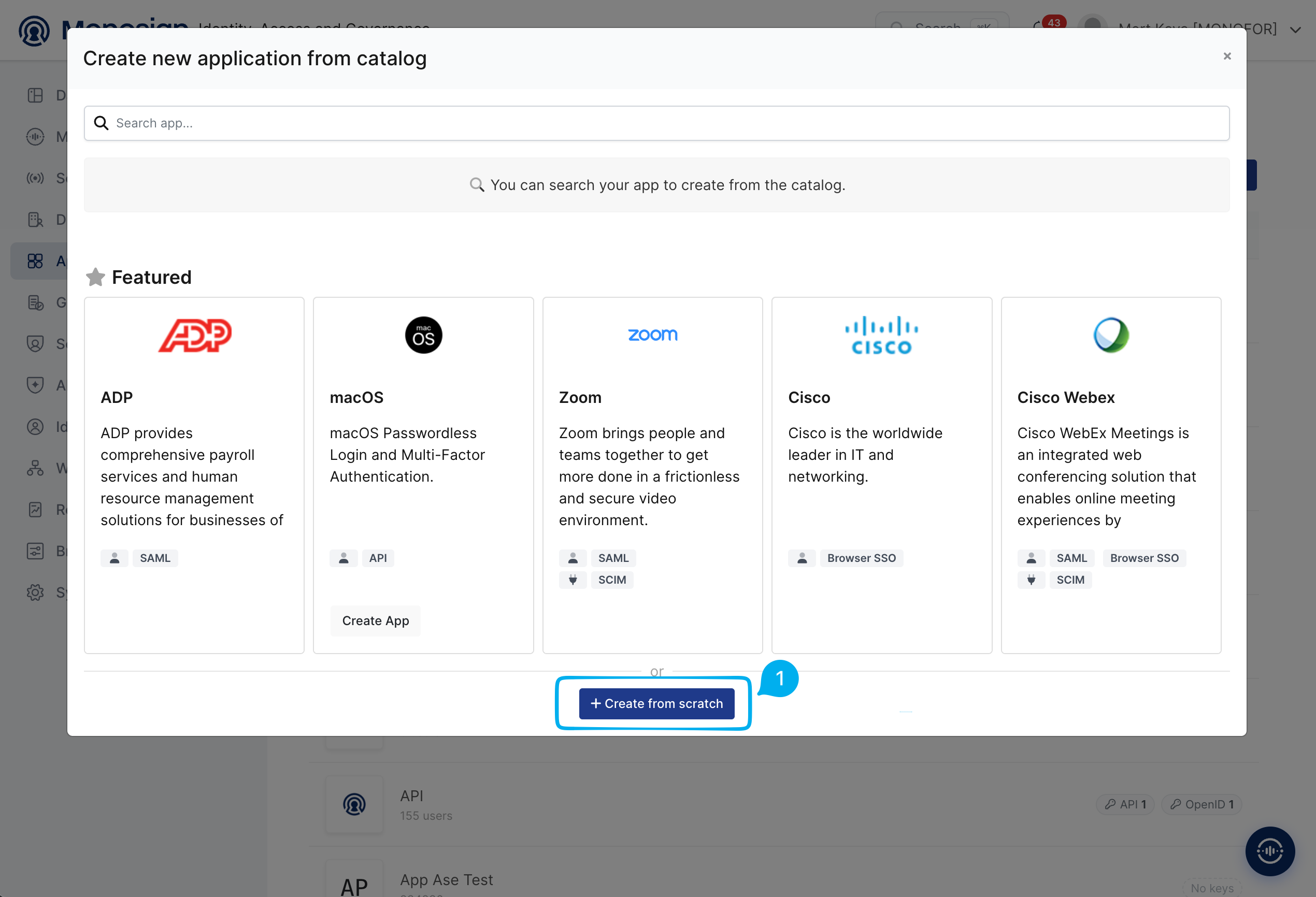The width and height of the screenshot is (1316, 897).
Task: Click the macOS logo on the catalog card
Action: [423, 335]
